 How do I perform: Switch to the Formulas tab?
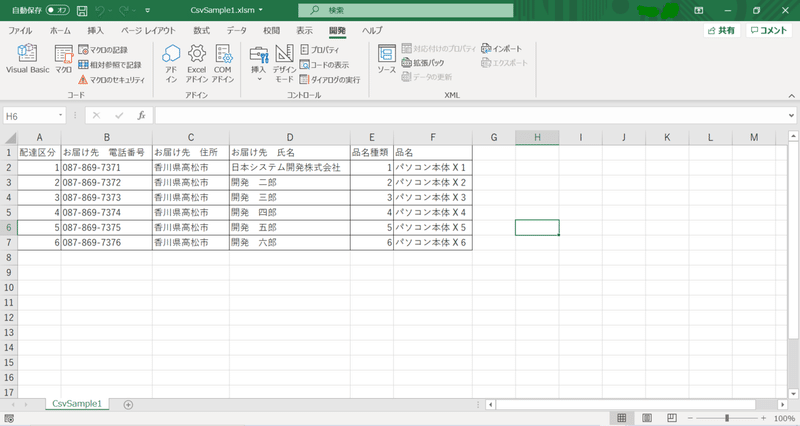click(202, 31)
